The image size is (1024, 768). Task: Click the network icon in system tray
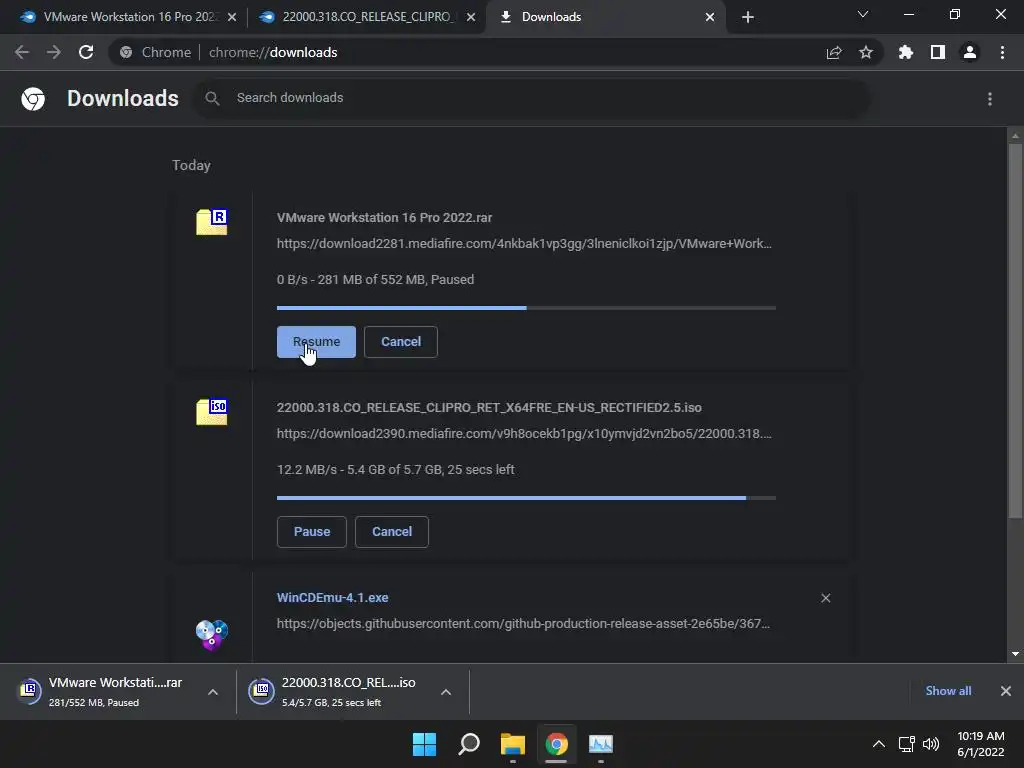tap(906, 744)
